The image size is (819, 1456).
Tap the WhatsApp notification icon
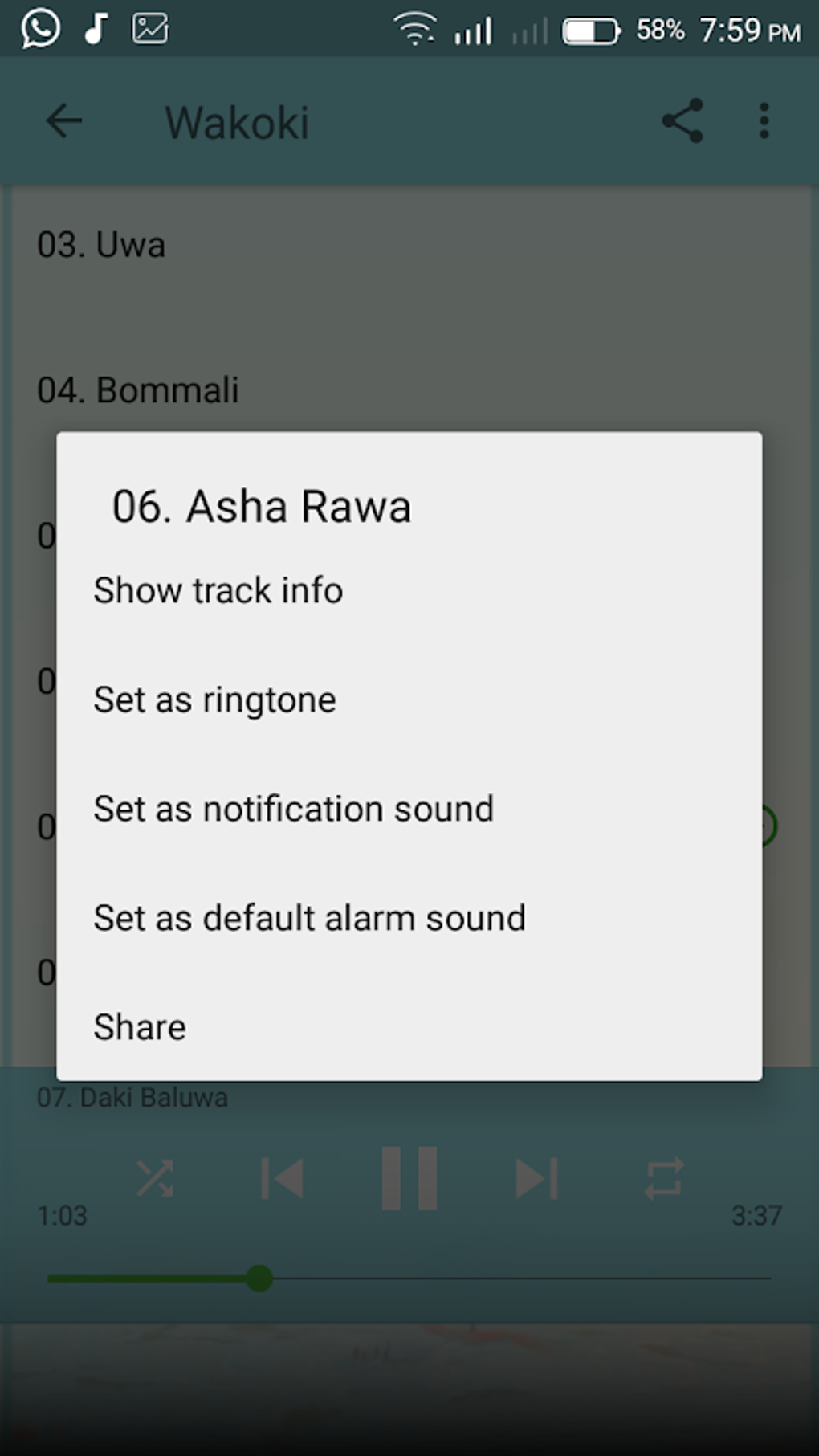pyautogui.click(x=40, y=29)
